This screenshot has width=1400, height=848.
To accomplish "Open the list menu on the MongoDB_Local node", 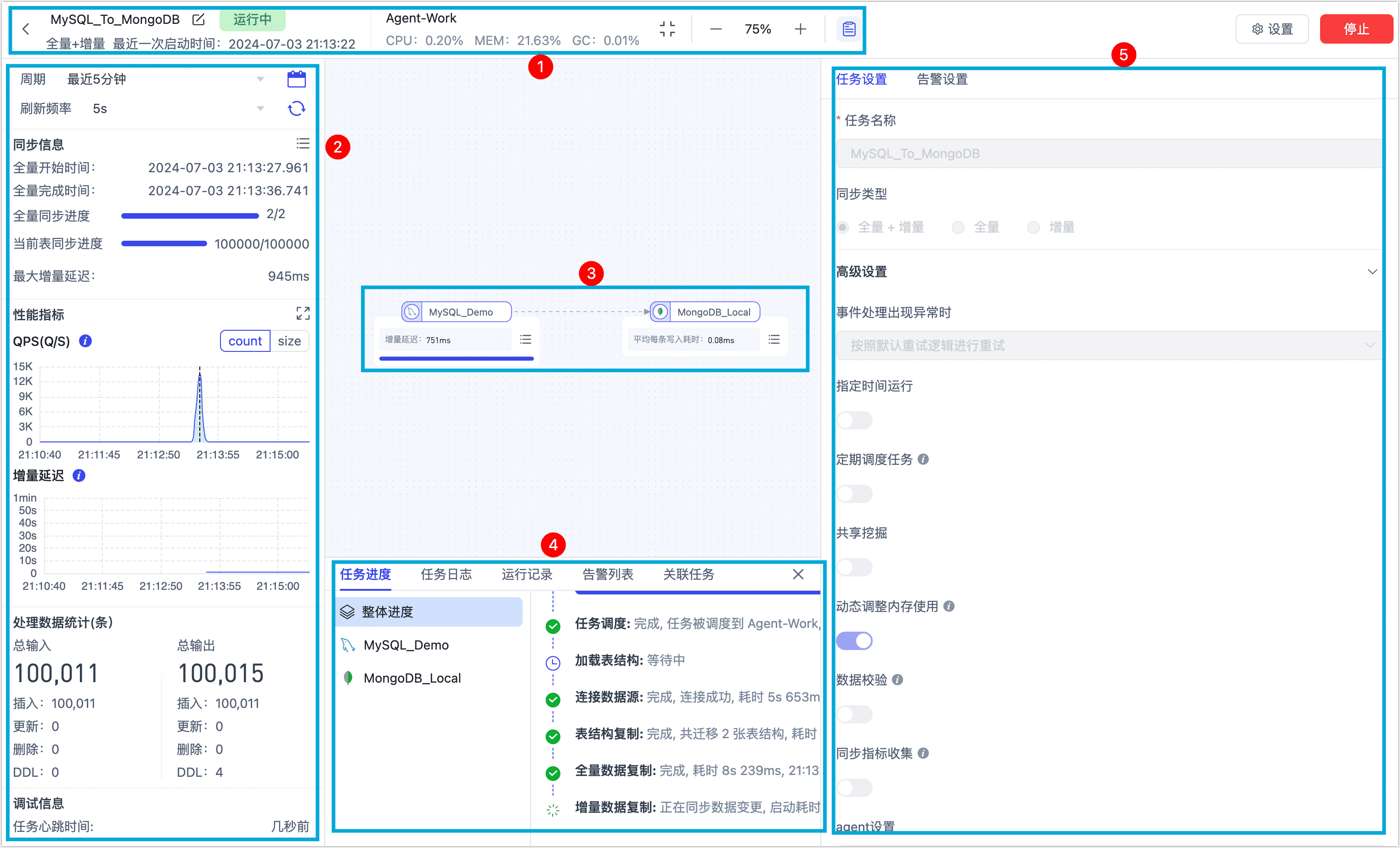I will coord(774,339).
